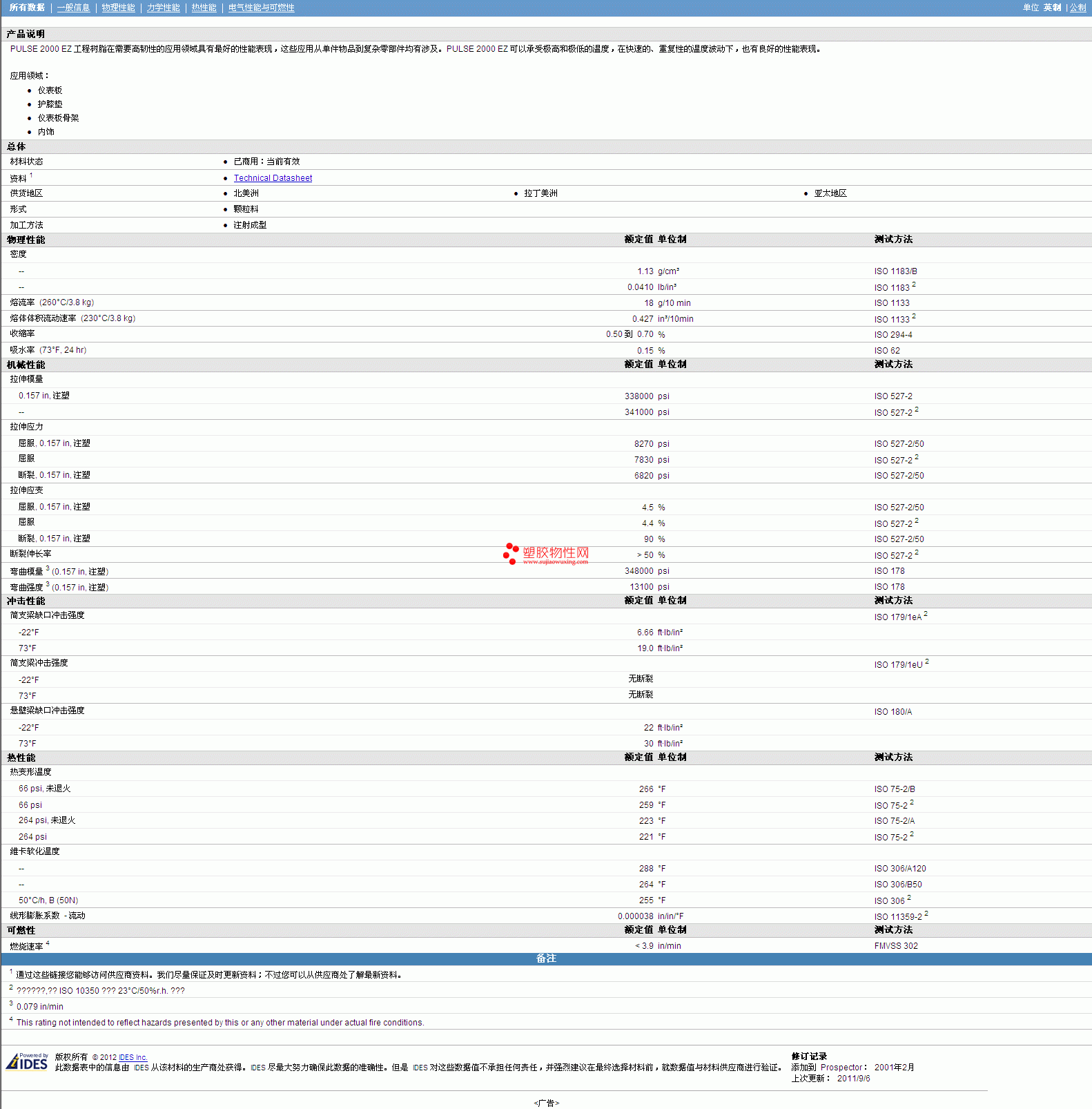The image size is (1092, 1109).
Task: Select the 北美洲 region entry
Action: pyautogui.click(x=246, y=193)
